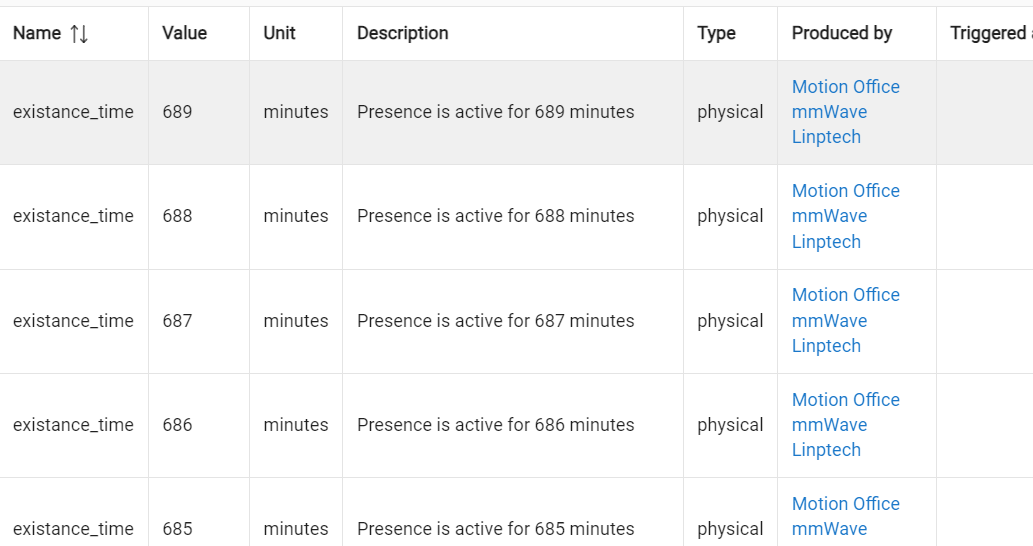Screen dimensions: 1033x546
Task: Open Motion Office mmWave link for 685 row
Action: (845, 516)
